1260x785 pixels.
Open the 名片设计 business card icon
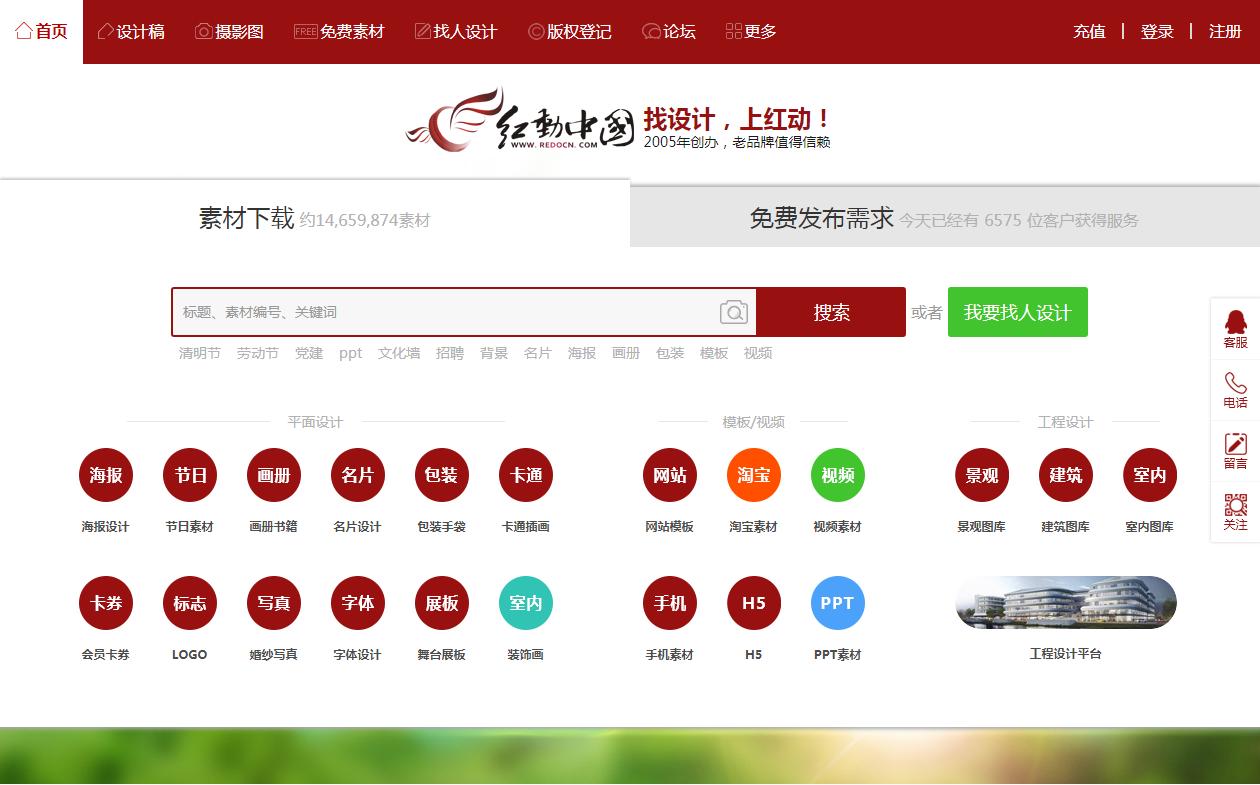[x=357, y=475]
